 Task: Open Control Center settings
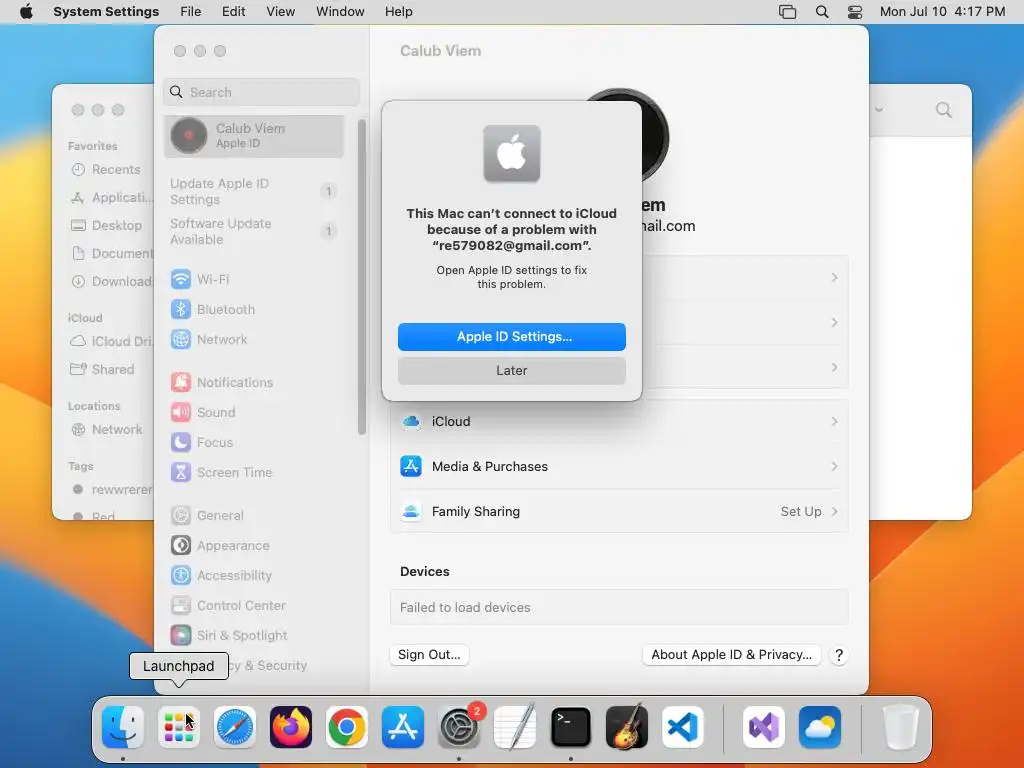pyautogui.click(x=228, y=605)
